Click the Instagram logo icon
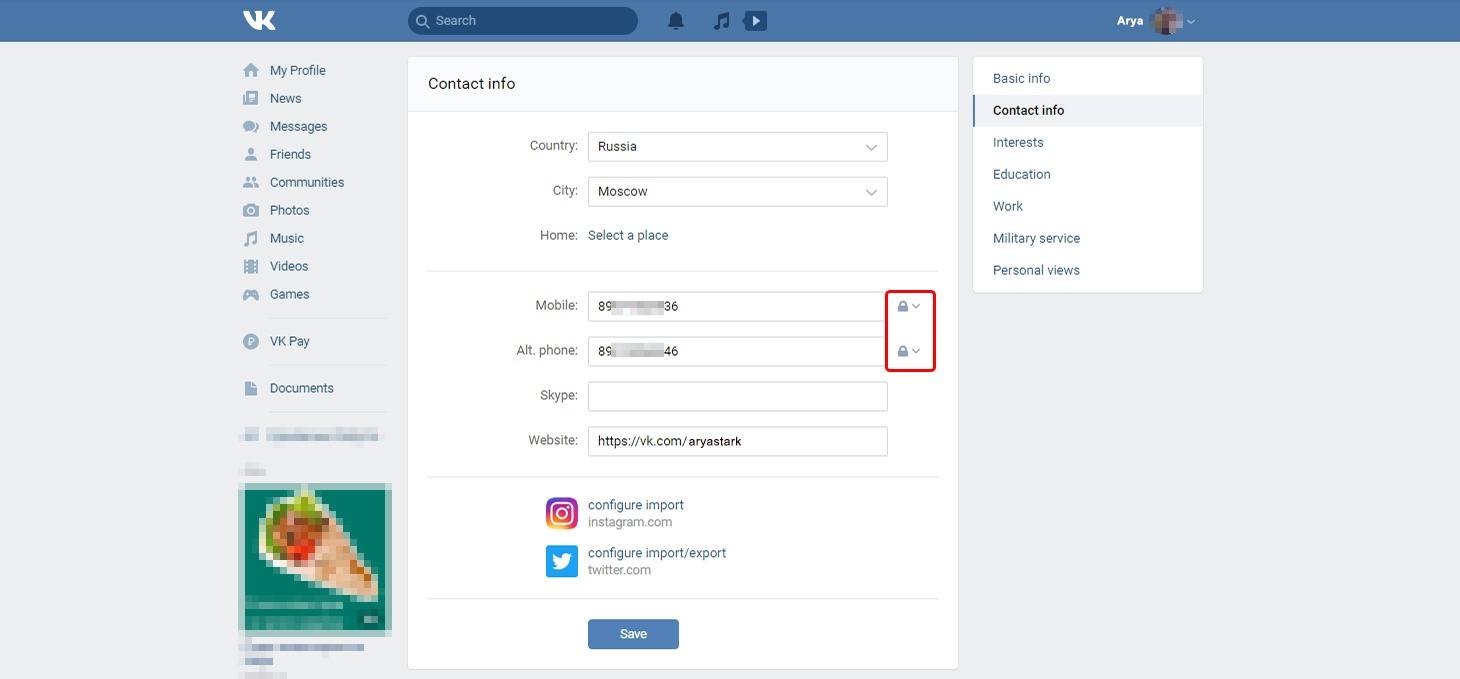The image size is (1460, 679). point(562,513)
